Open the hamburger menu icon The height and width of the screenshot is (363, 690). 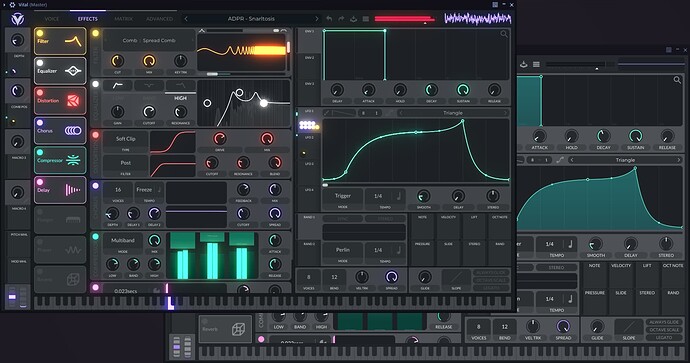coord(366,18)
